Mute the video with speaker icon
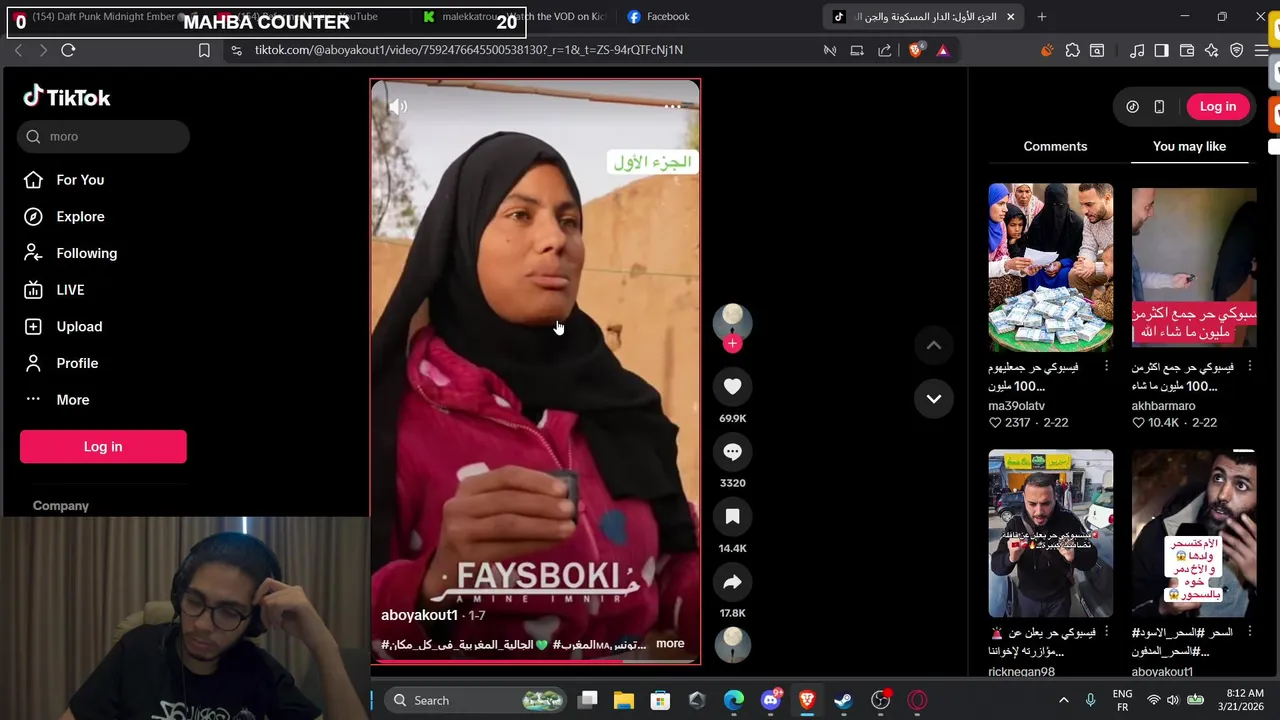The image size is (1280, 720). 398,106
